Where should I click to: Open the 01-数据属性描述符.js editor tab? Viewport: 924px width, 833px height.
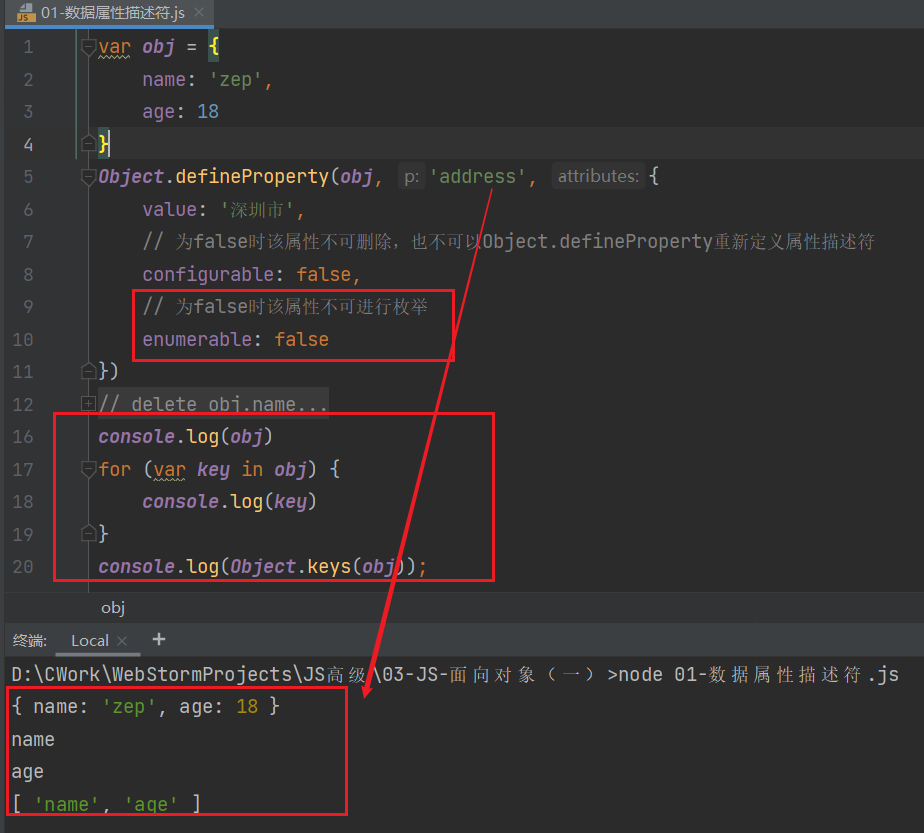click(110, 12)
